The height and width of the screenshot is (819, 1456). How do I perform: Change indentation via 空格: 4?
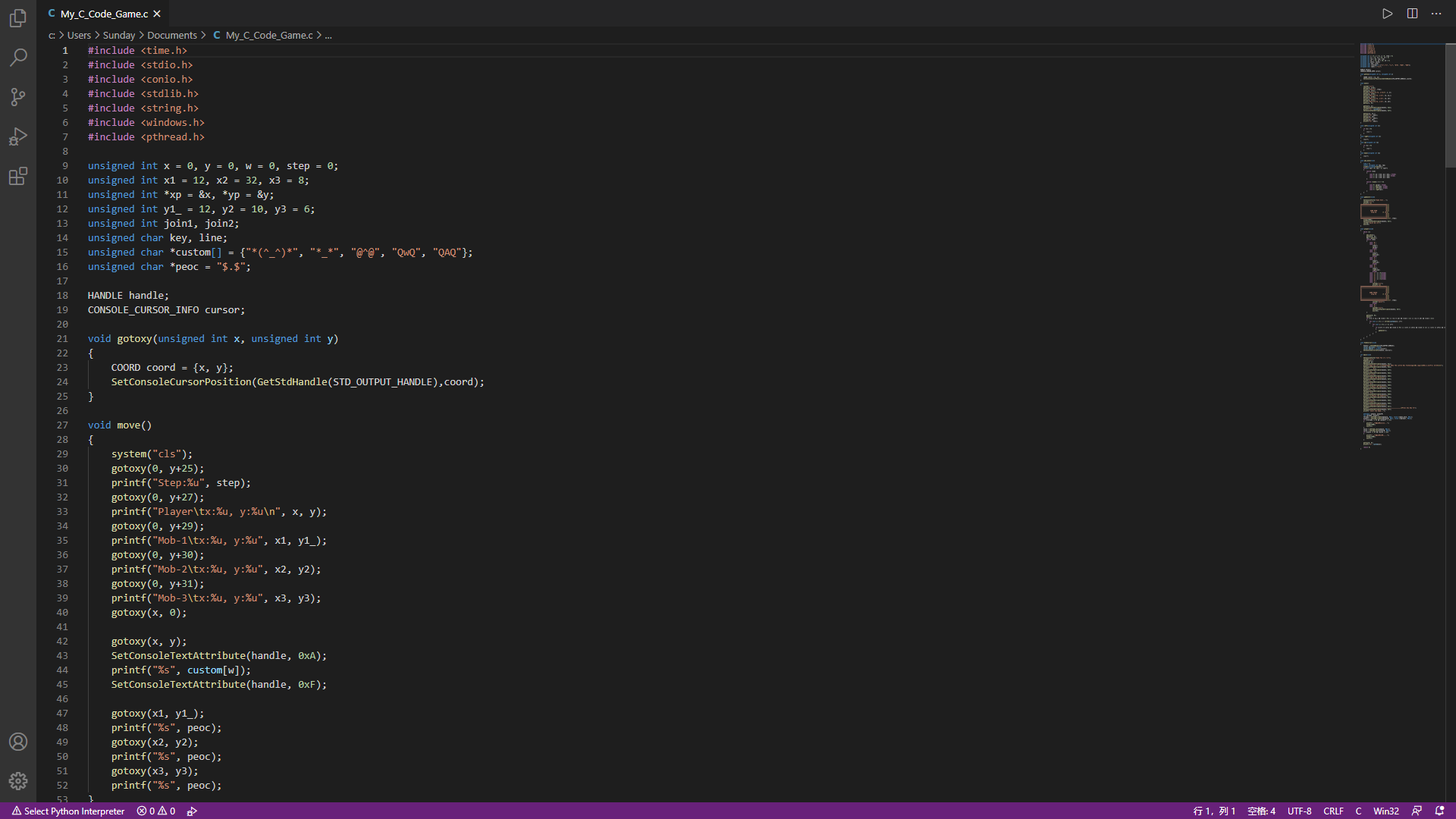(1261, 811)
